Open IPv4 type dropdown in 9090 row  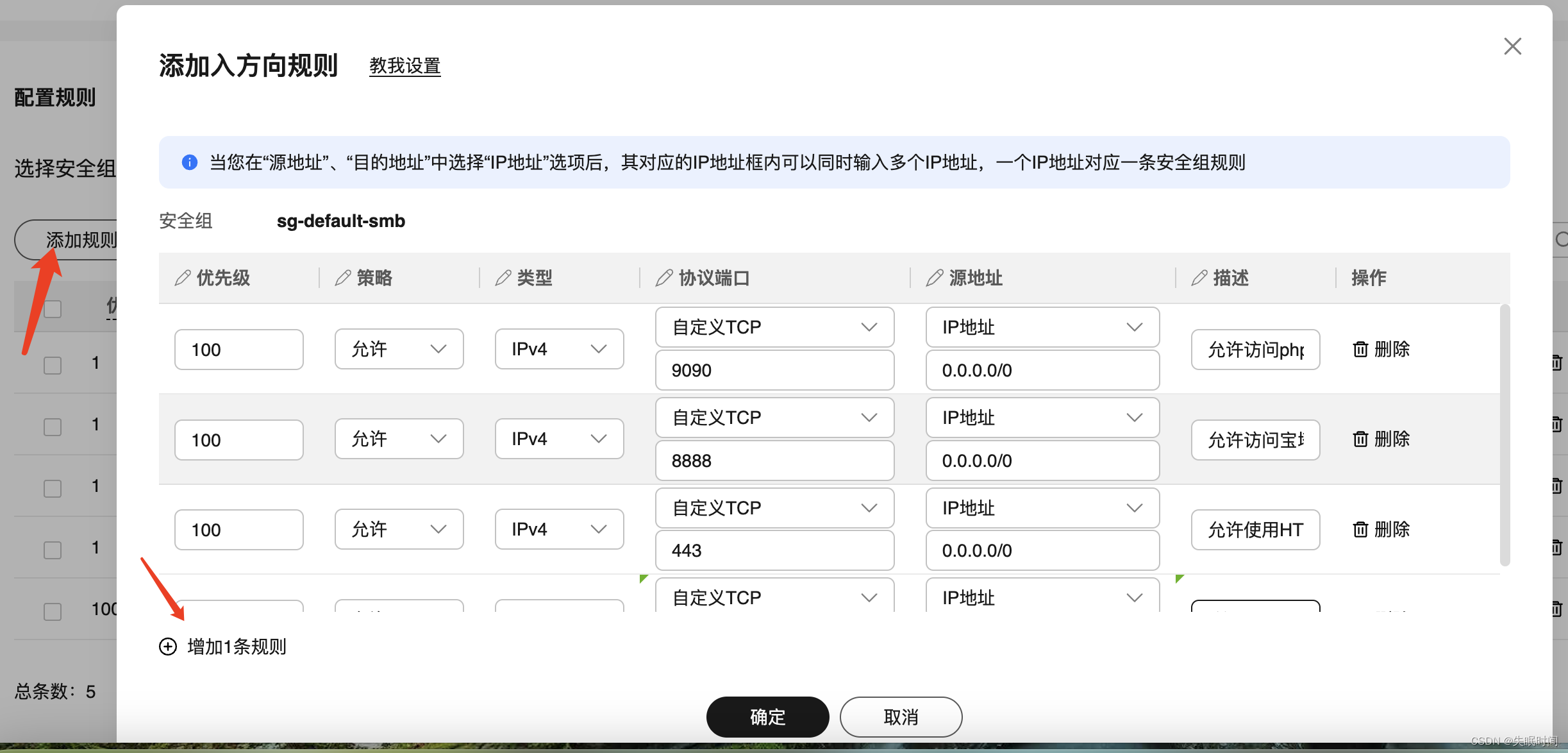click(x=560, y=349)
